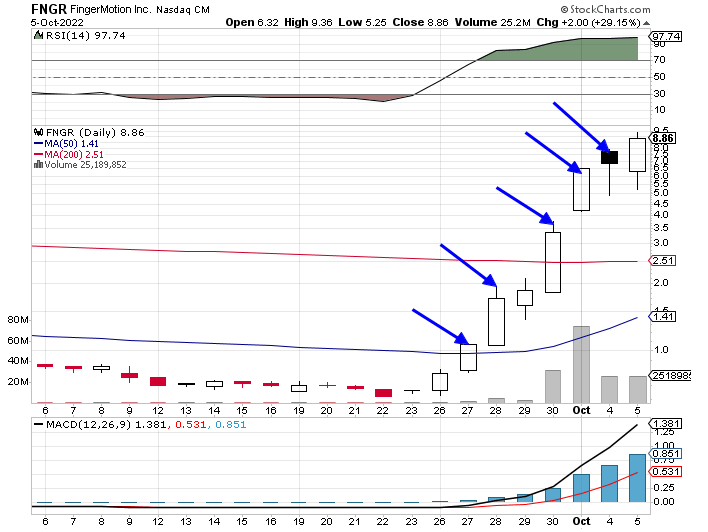Click the 5-Oct-2022 date label
The image size is (708, 532).
tap(57, 23)
